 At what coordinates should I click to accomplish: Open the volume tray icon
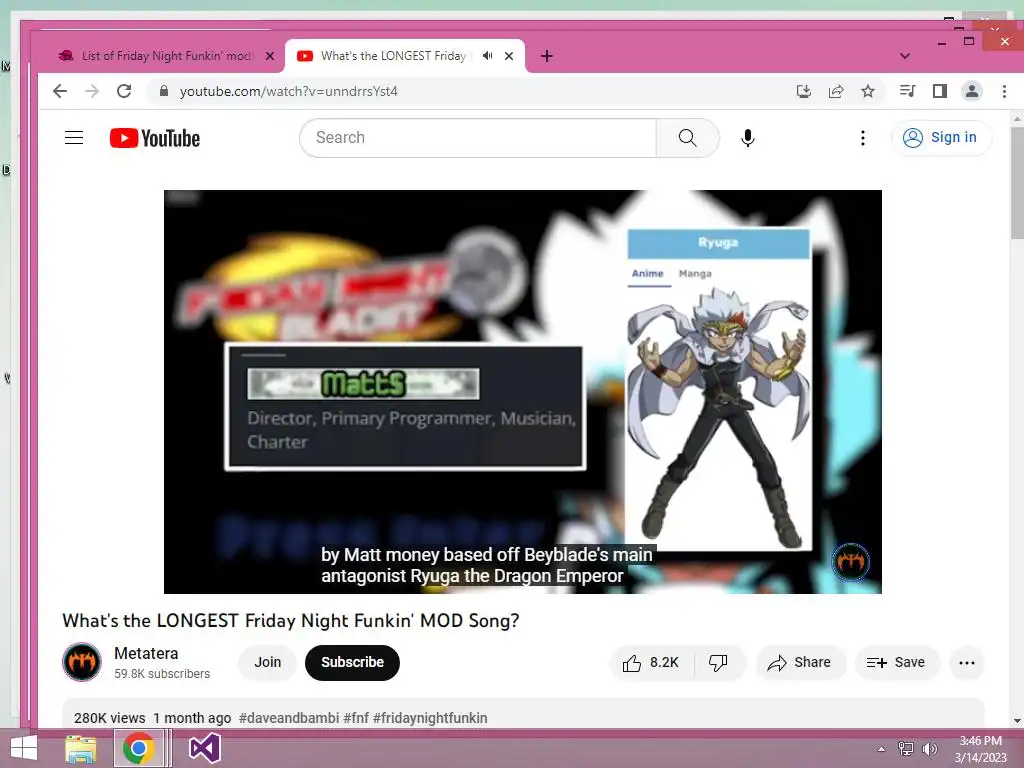pyautogui.click(x=930, y=749)
